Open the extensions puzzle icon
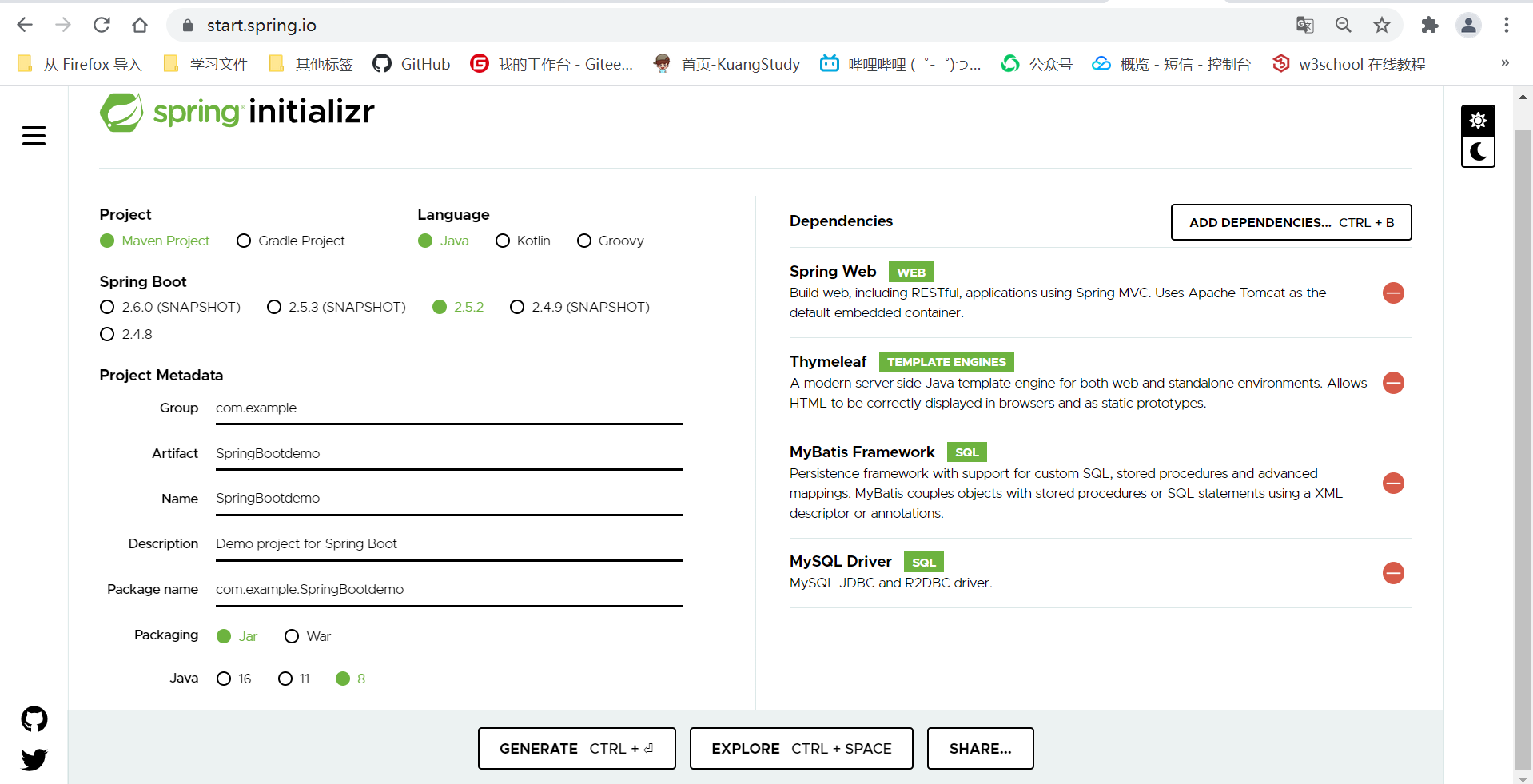 coord(1430,25)
